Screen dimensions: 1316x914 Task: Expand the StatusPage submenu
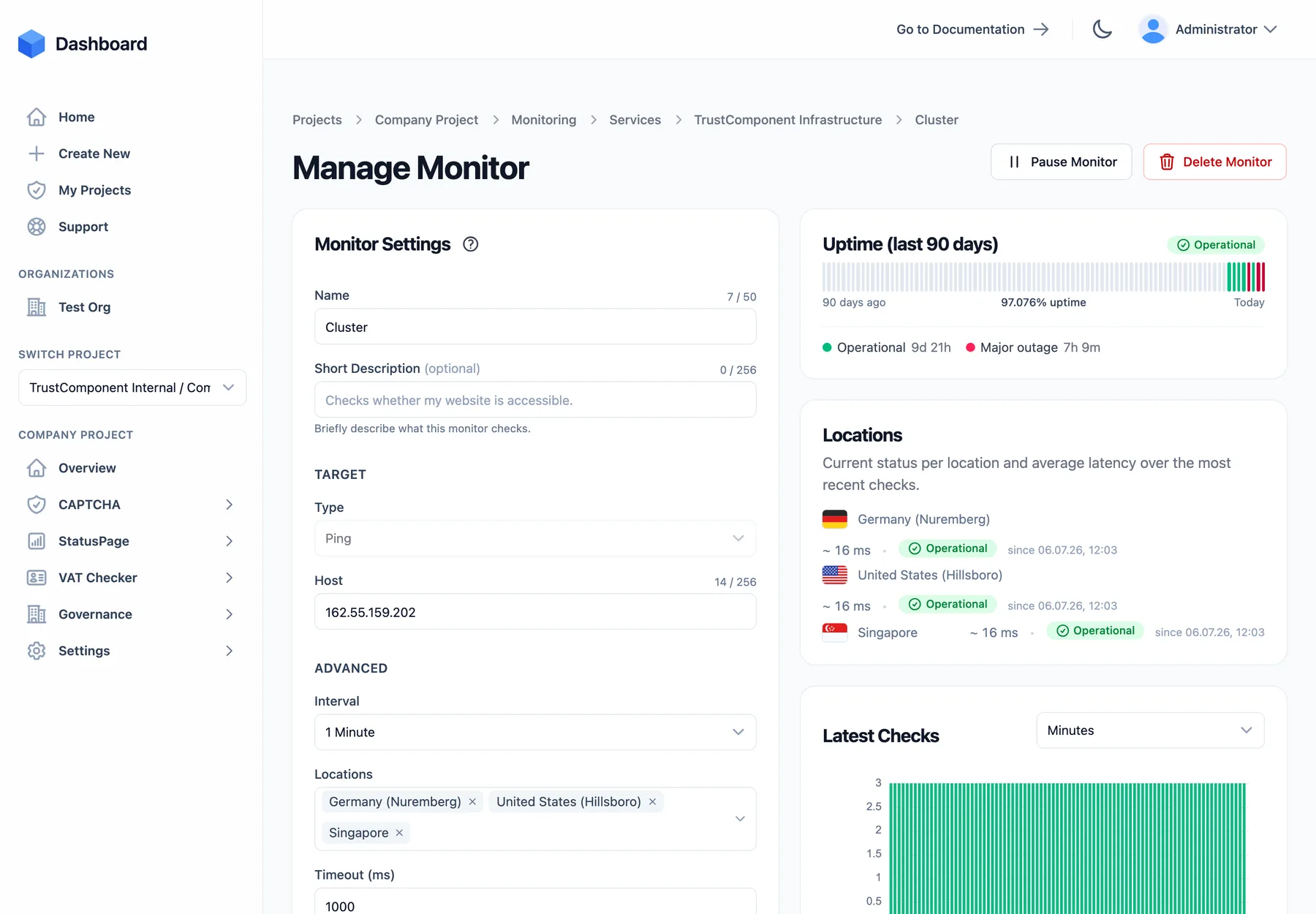coord(229,541)
